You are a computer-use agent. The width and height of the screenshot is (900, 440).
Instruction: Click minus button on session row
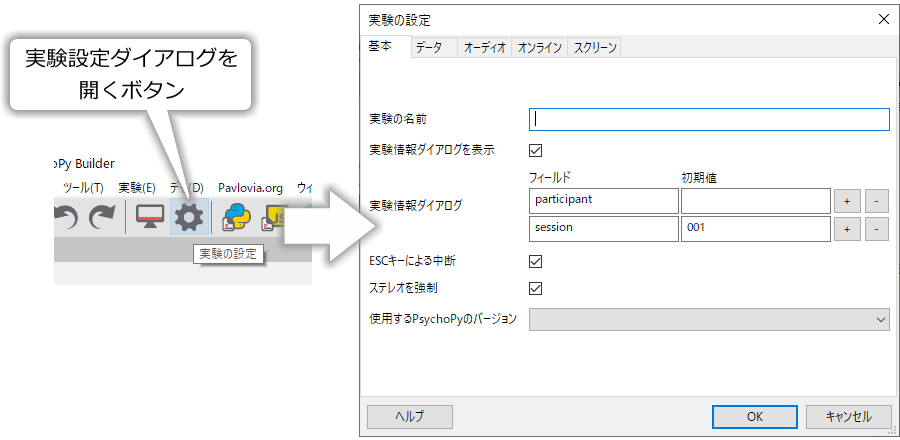[876, 229]
